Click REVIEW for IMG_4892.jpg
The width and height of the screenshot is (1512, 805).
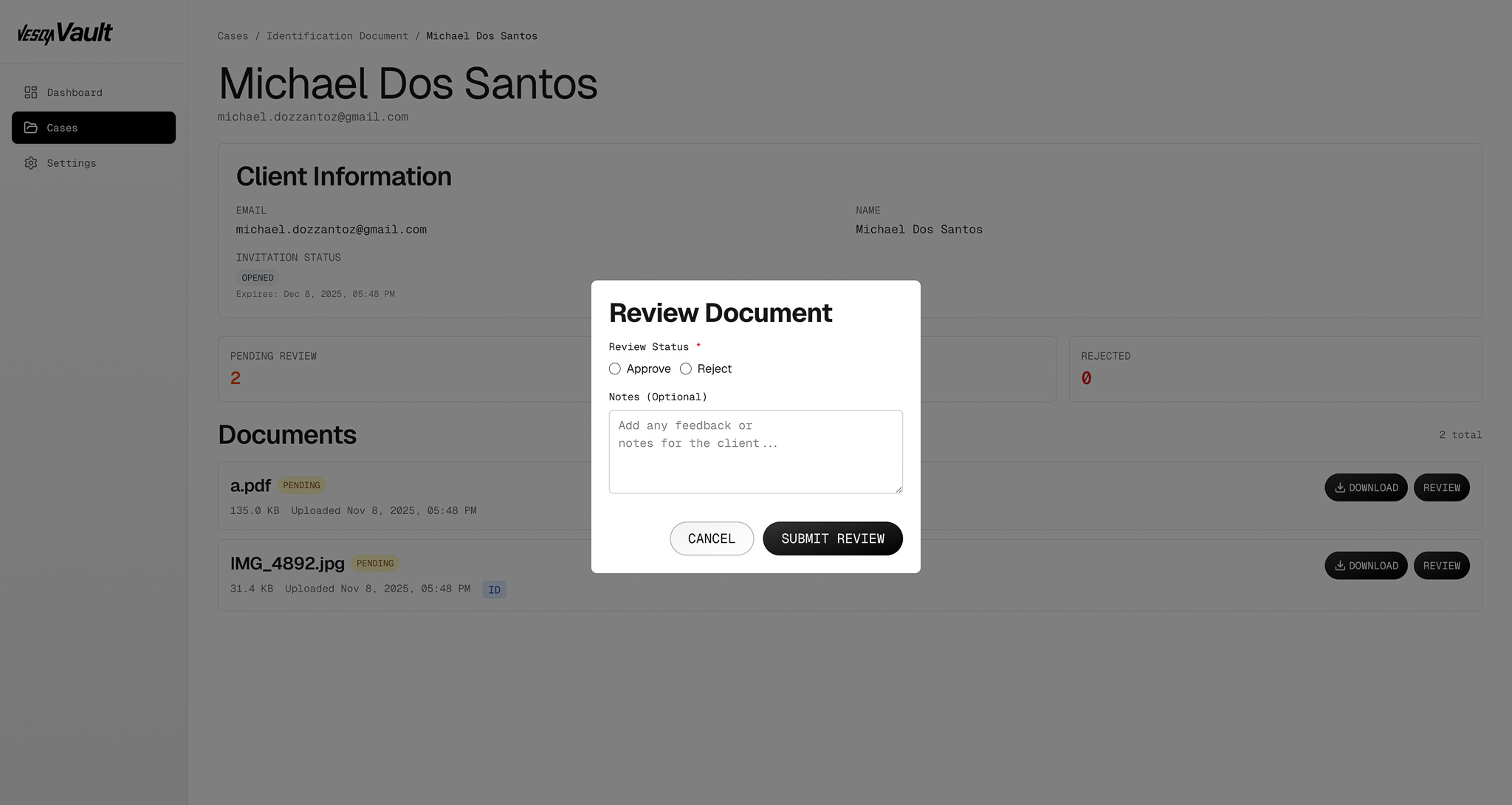click(1441, 565)
